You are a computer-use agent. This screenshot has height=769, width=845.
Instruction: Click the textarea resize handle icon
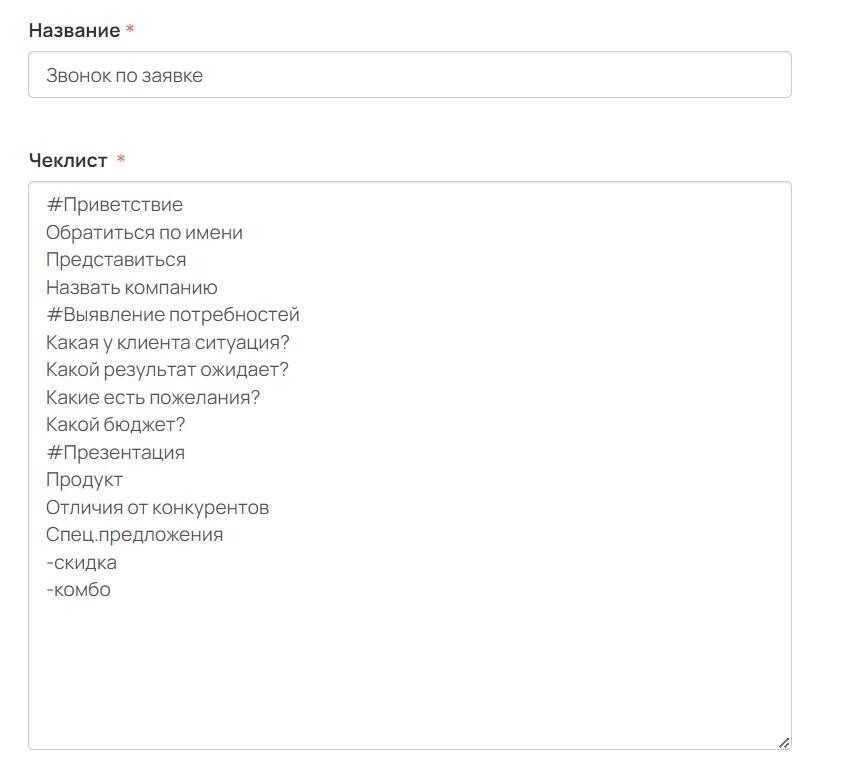pos(784,743)
